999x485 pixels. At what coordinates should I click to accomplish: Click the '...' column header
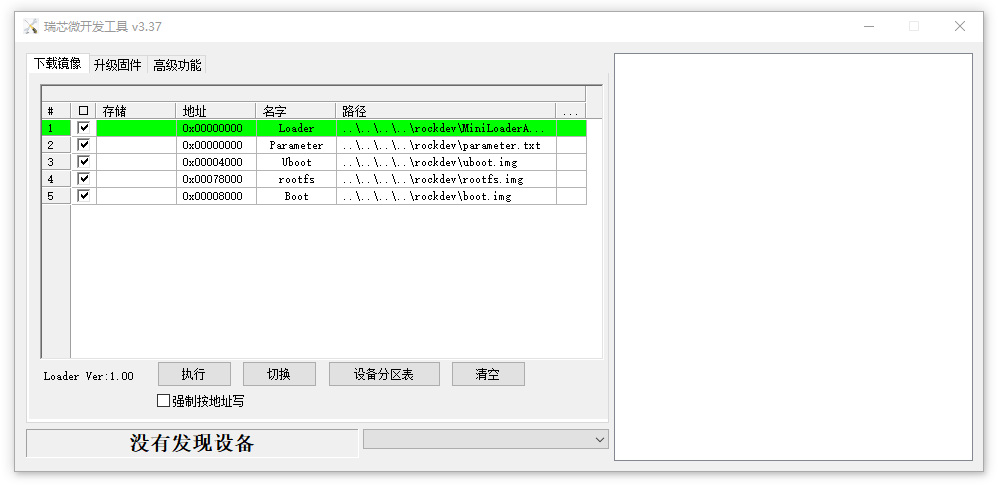[x=571, y=111]
